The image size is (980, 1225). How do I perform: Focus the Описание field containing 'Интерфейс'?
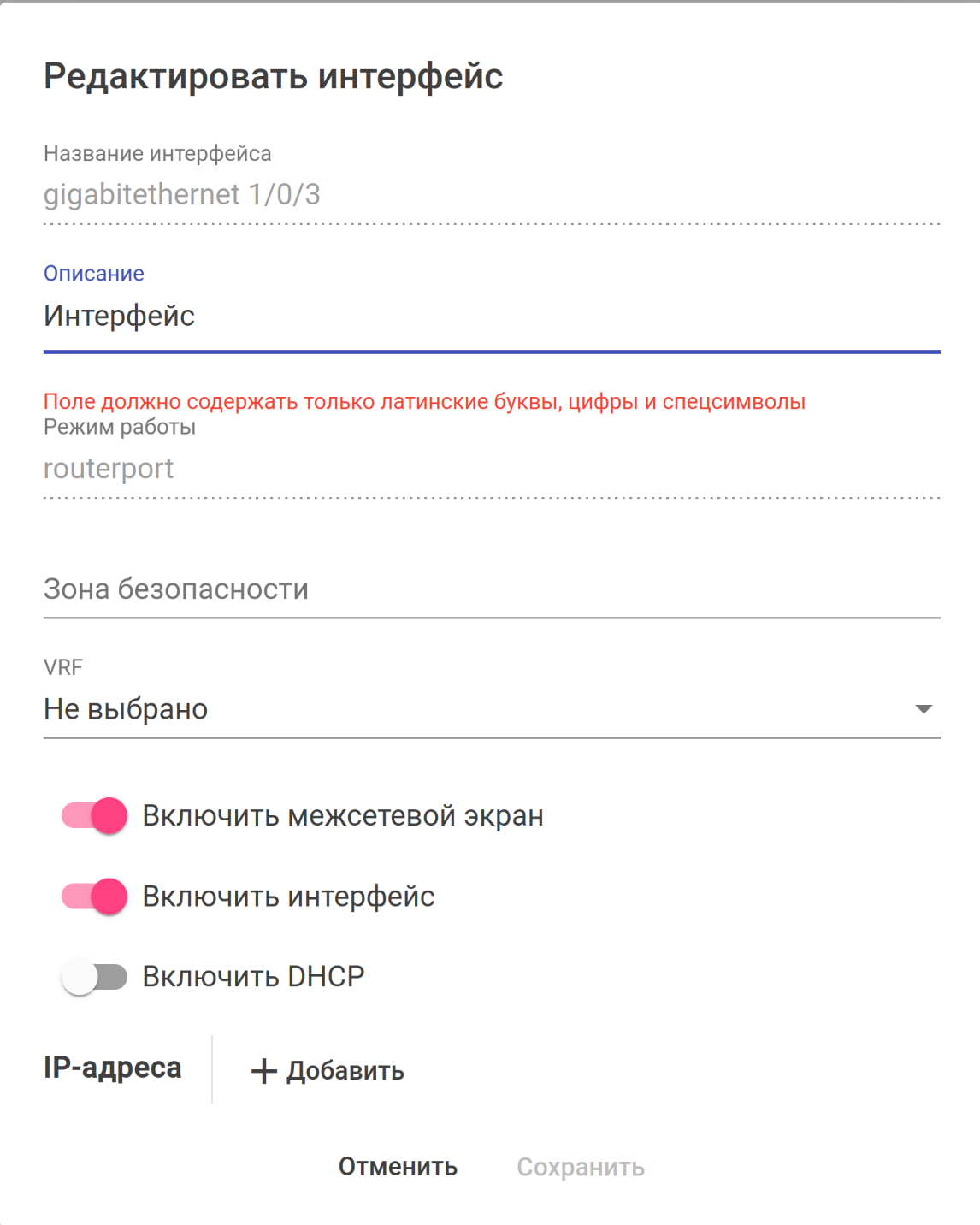coord(492,317)
